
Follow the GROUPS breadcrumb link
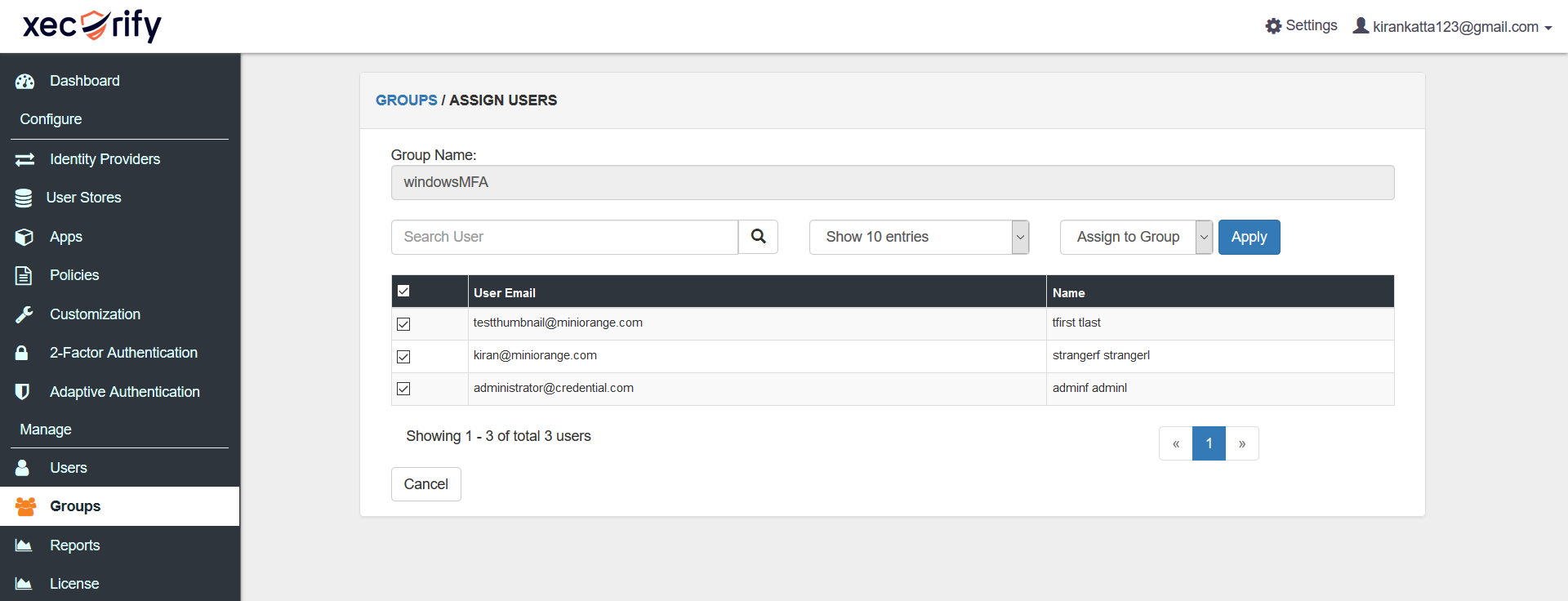tap(407, 100)
